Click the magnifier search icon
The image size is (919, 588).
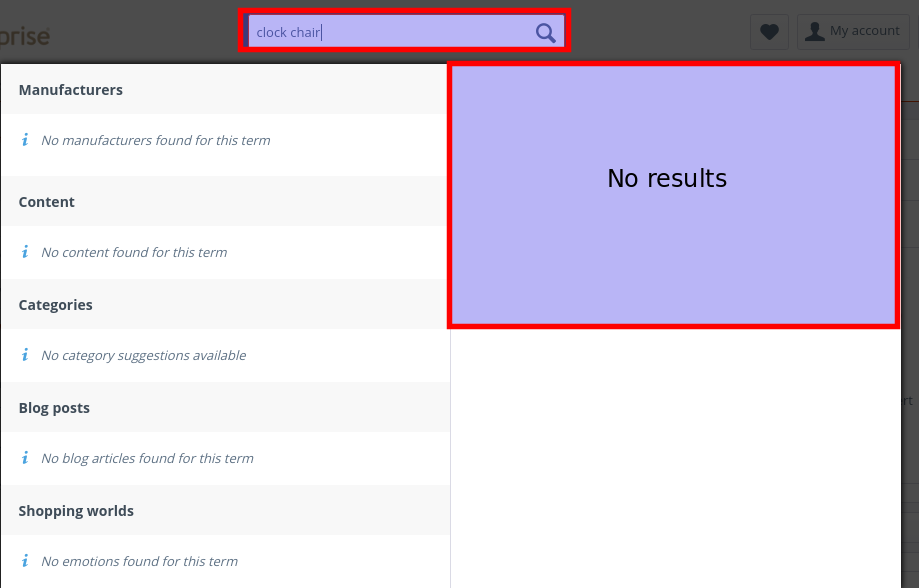(x=545, y=33)
